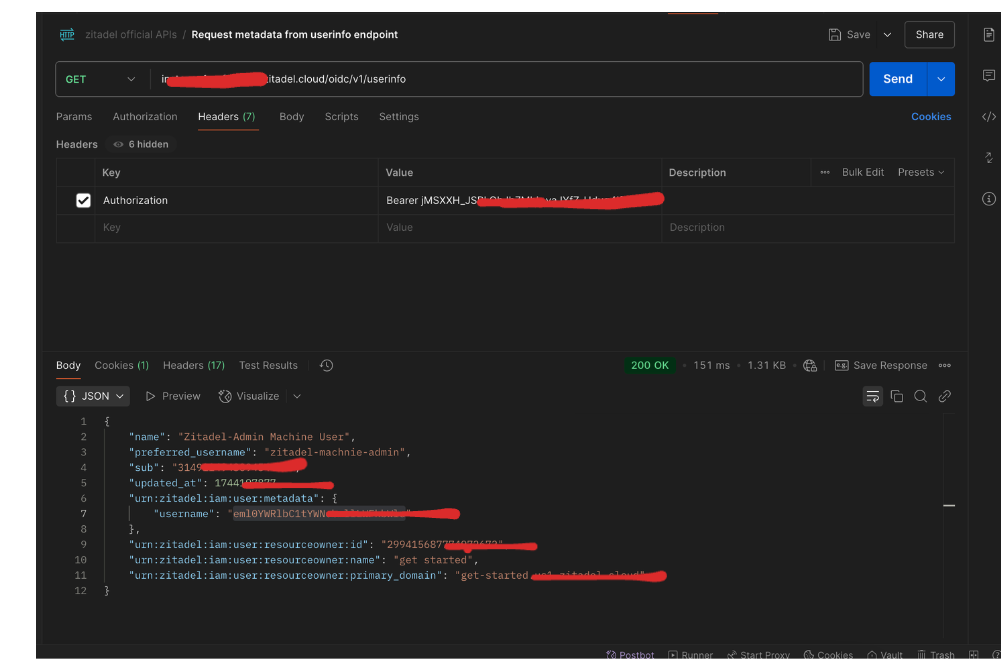Search the response body magnifier icon

click(x=920, y=397)
